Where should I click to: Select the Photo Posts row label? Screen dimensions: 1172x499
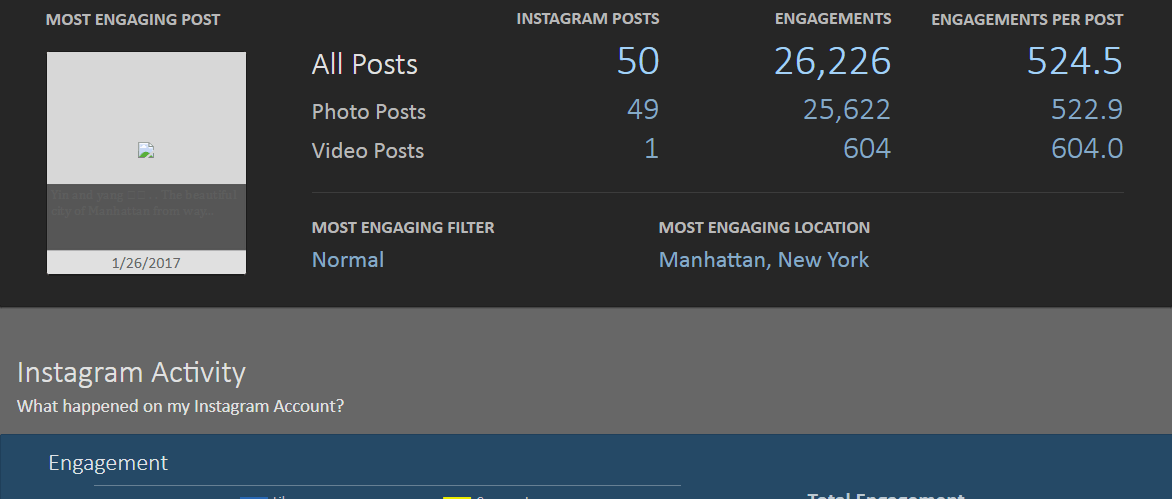coord(369,112)
